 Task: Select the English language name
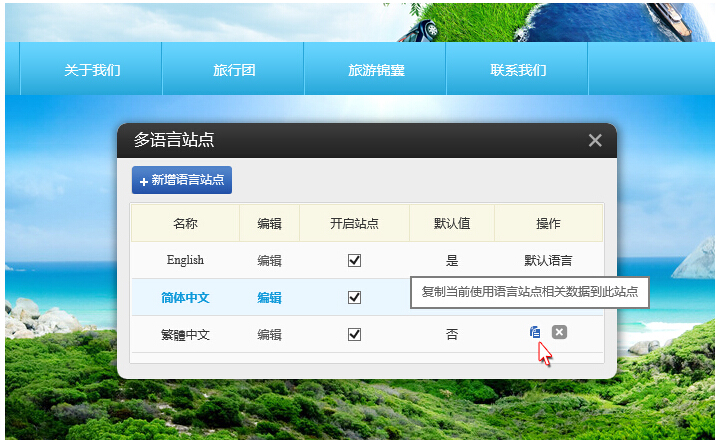[185, 260]
